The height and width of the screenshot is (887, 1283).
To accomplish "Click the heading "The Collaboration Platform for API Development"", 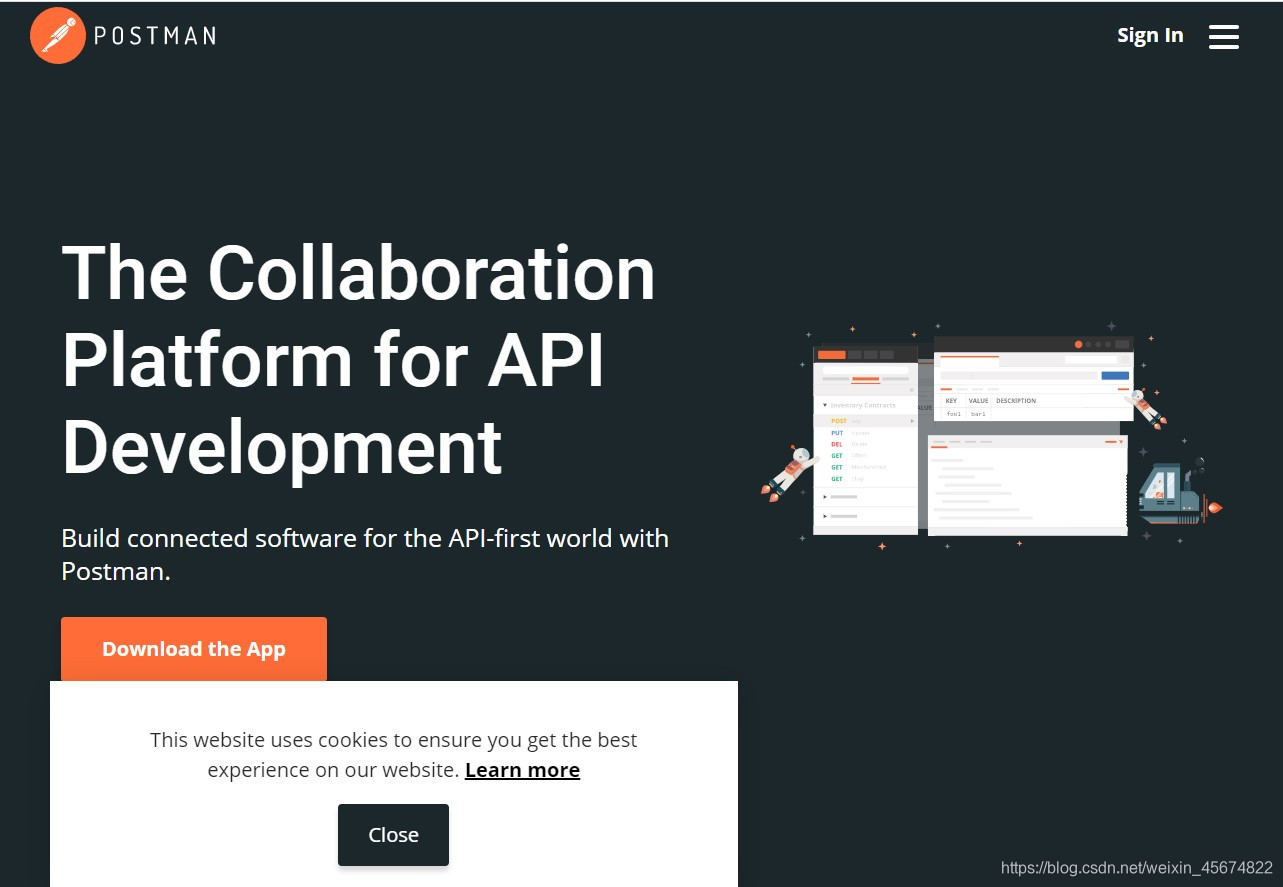I will (358, 359).
